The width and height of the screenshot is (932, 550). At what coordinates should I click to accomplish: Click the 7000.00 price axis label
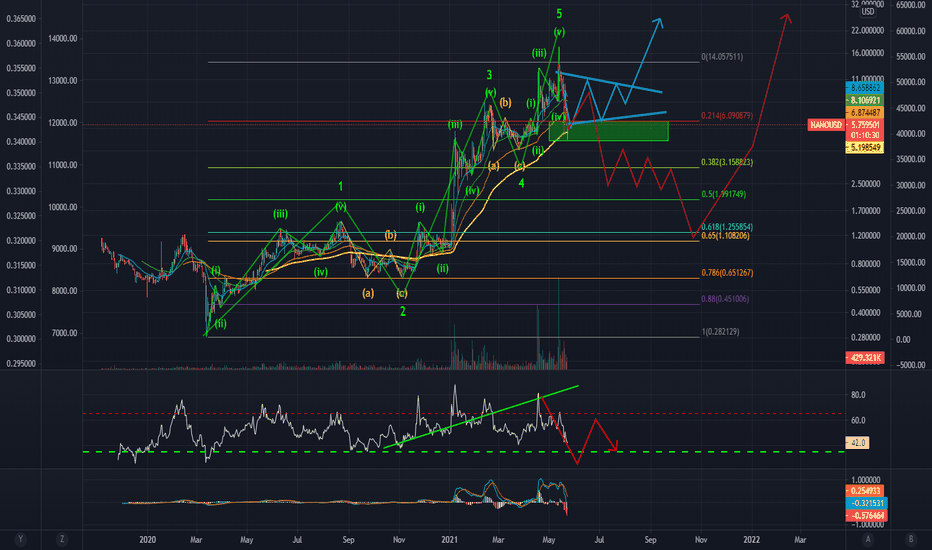[x=64, y=334]
